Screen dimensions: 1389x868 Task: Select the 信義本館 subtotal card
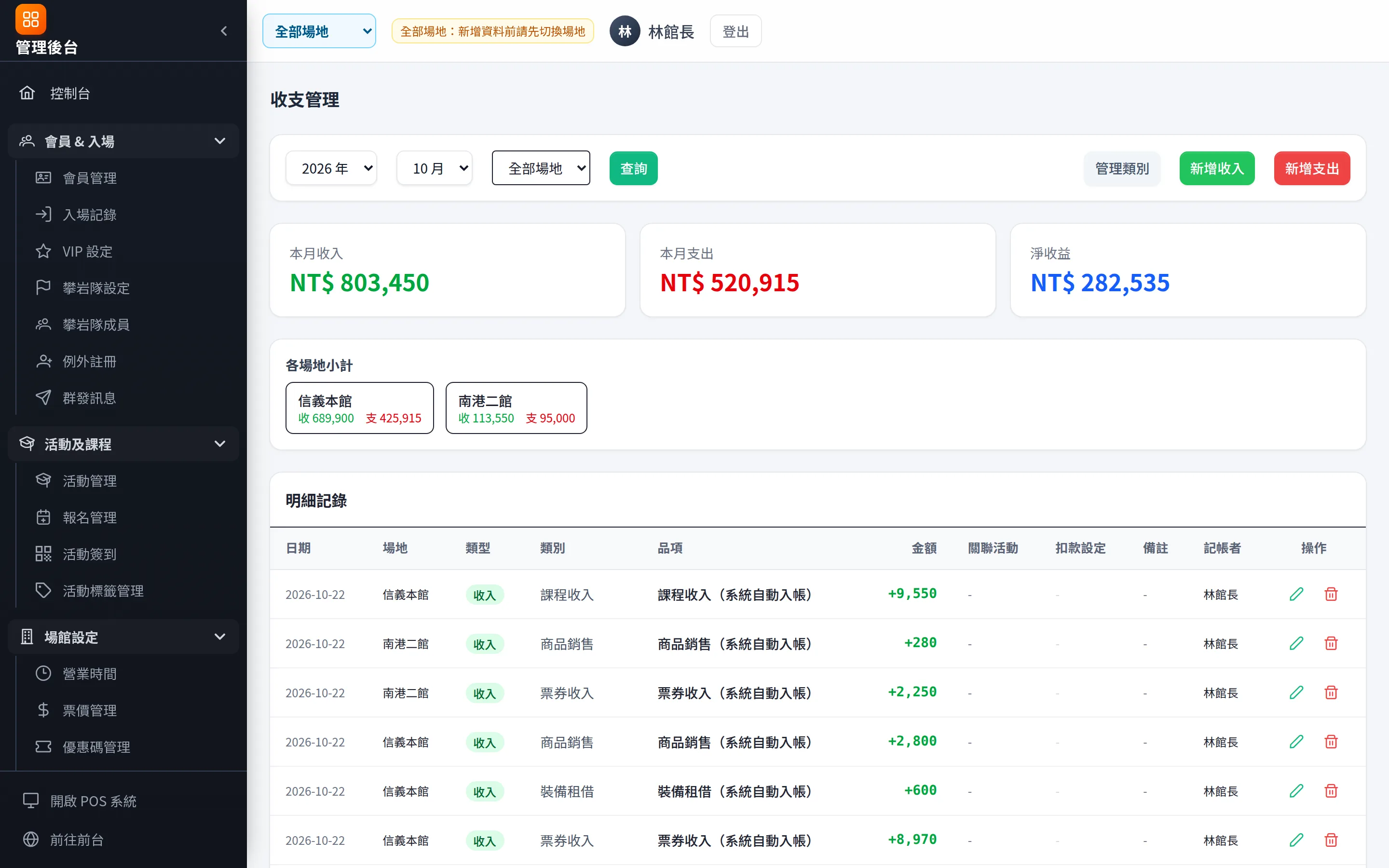tap(360, 408)
